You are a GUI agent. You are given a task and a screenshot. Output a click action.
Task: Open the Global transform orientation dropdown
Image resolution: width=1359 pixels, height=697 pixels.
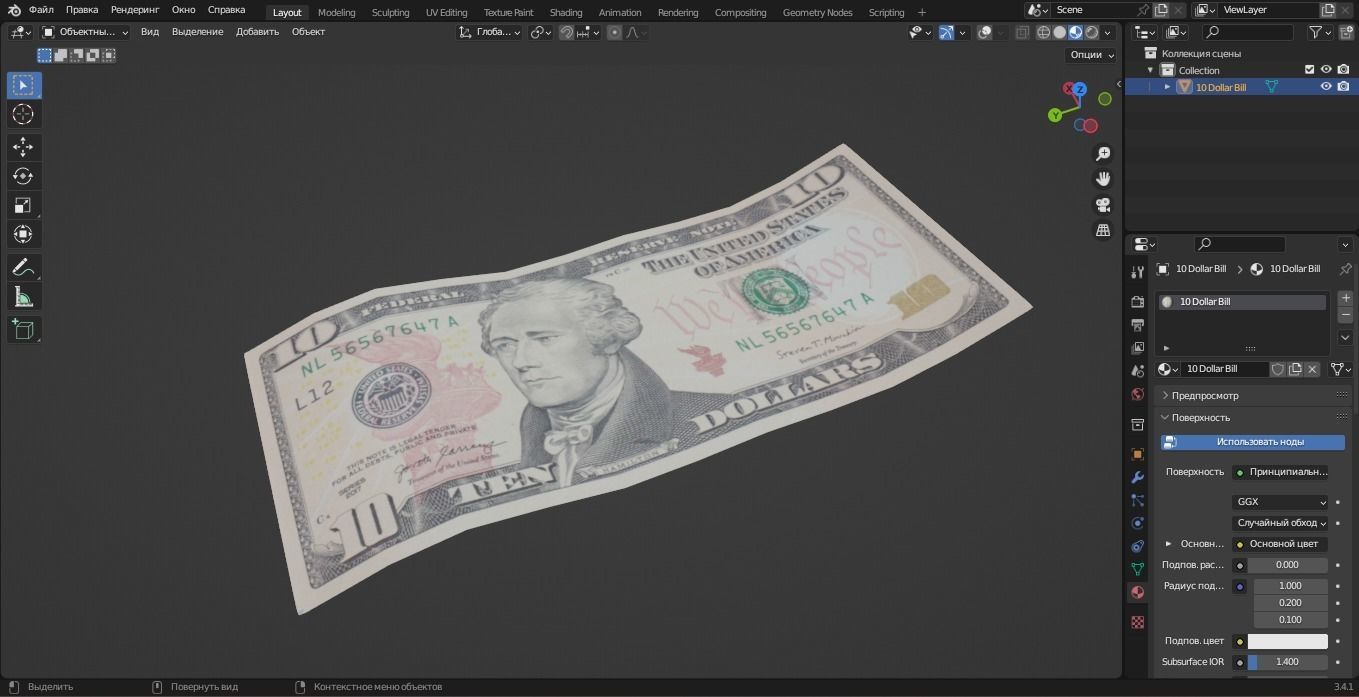coord(489,32)
